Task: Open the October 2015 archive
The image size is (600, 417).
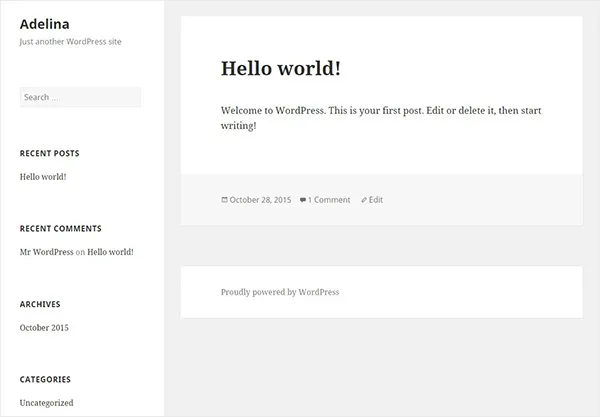Action: coord(44,328)
